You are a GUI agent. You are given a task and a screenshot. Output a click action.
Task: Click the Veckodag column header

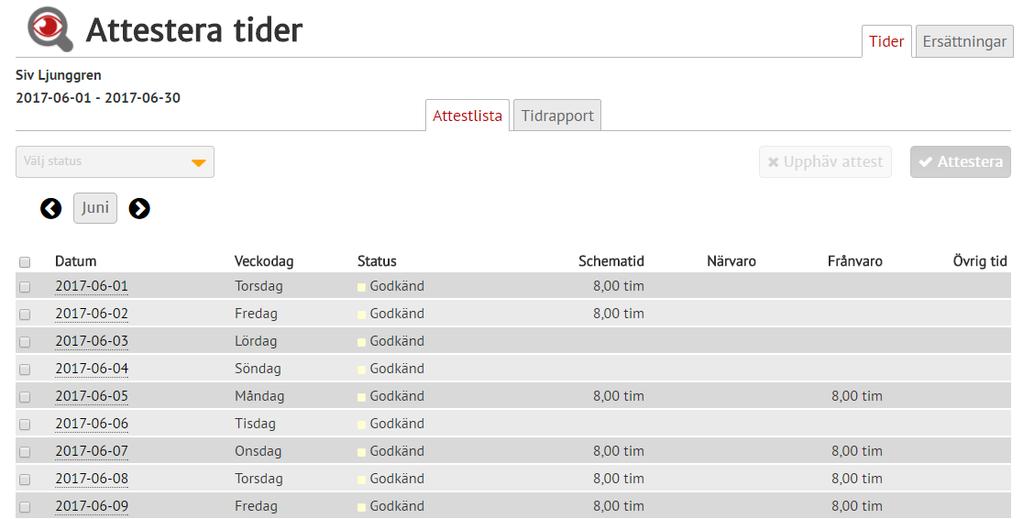coord(264,261)
